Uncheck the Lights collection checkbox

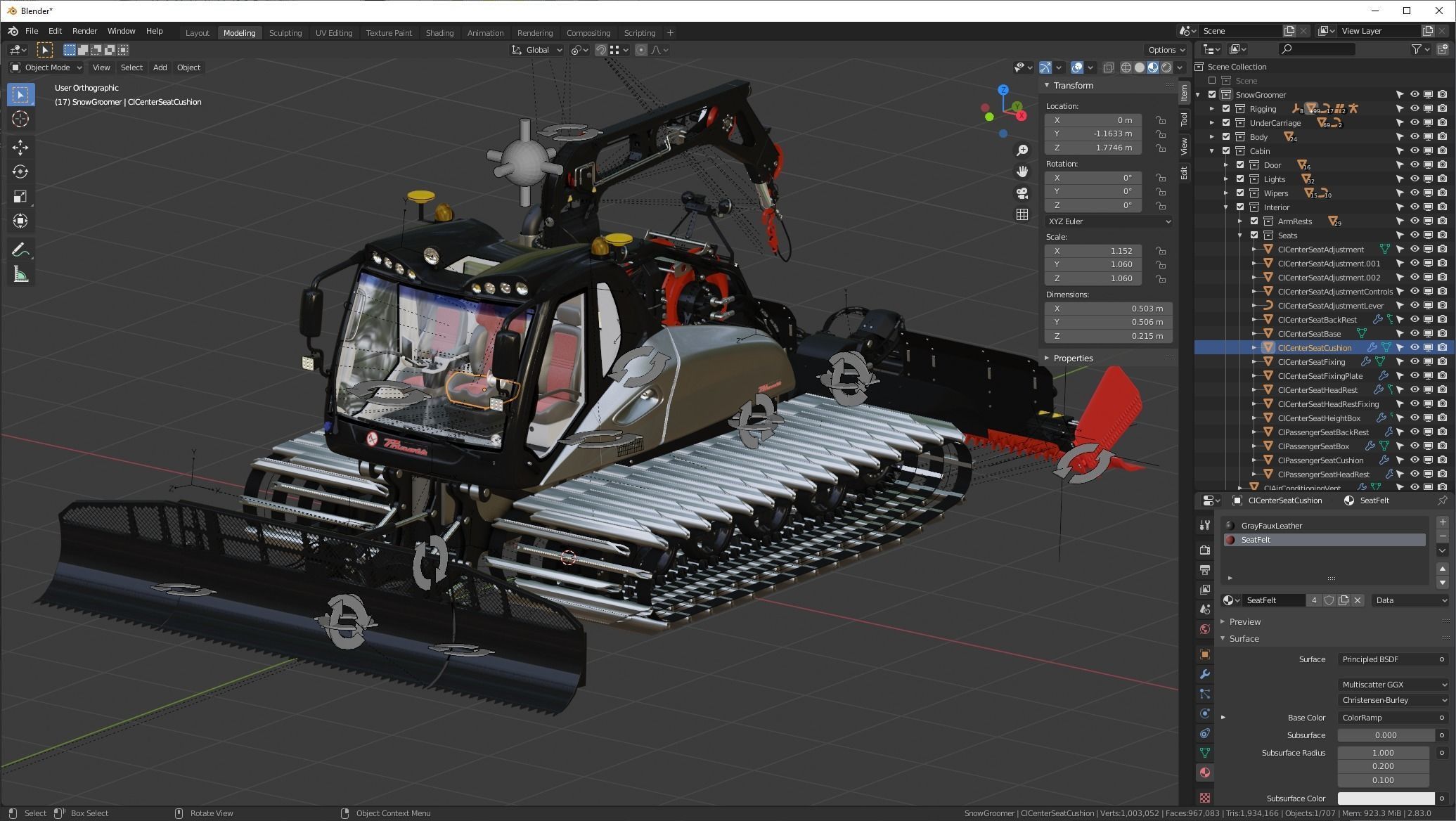(1240, 179)
